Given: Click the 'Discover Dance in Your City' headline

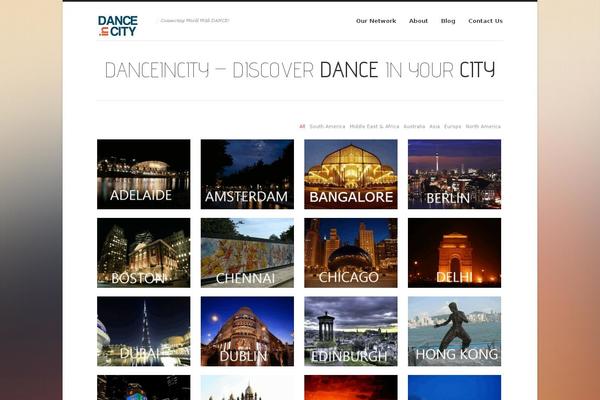Looking at the screenshot, I should click(x=300, y=70).
